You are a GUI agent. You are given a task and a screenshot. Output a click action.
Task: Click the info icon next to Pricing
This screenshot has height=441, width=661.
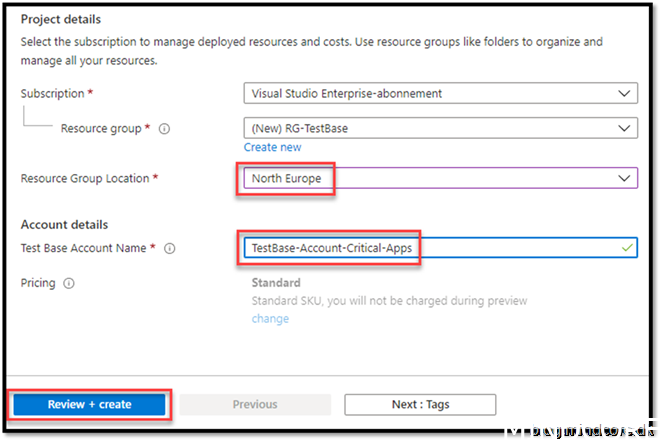tap(69, 284)
